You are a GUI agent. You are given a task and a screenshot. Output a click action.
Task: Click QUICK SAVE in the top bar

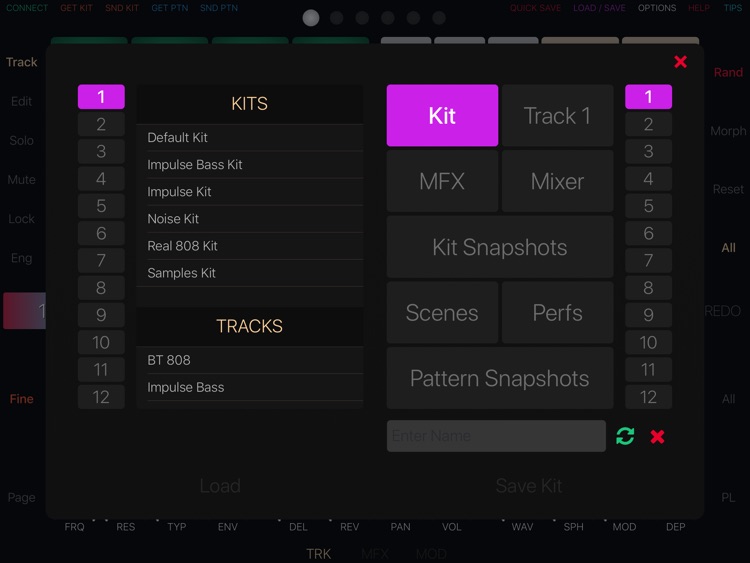[x=535, y=8]
